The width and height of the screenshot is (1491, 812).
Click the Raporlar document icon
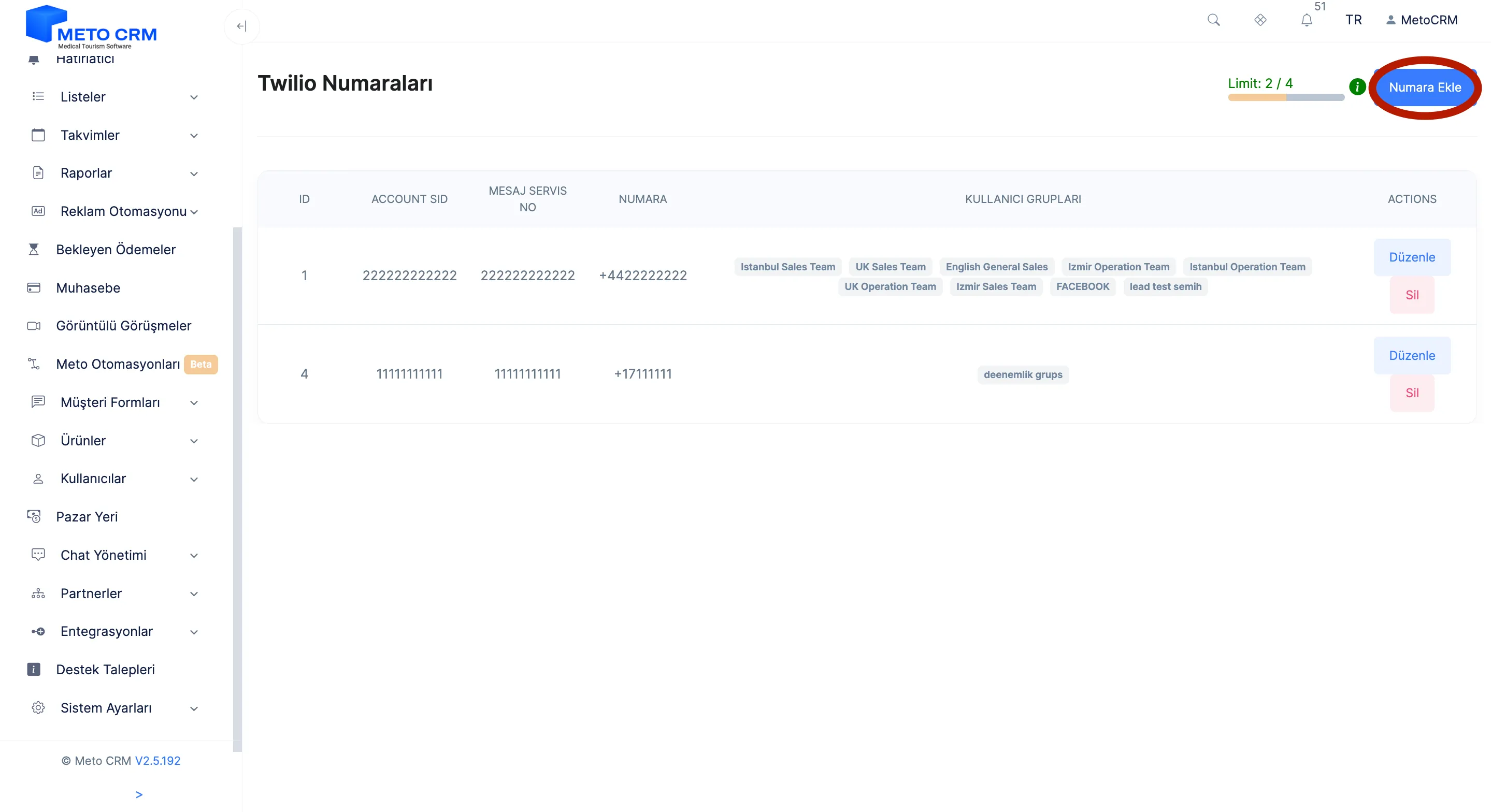pyautogui.click(x=38, y=173)
